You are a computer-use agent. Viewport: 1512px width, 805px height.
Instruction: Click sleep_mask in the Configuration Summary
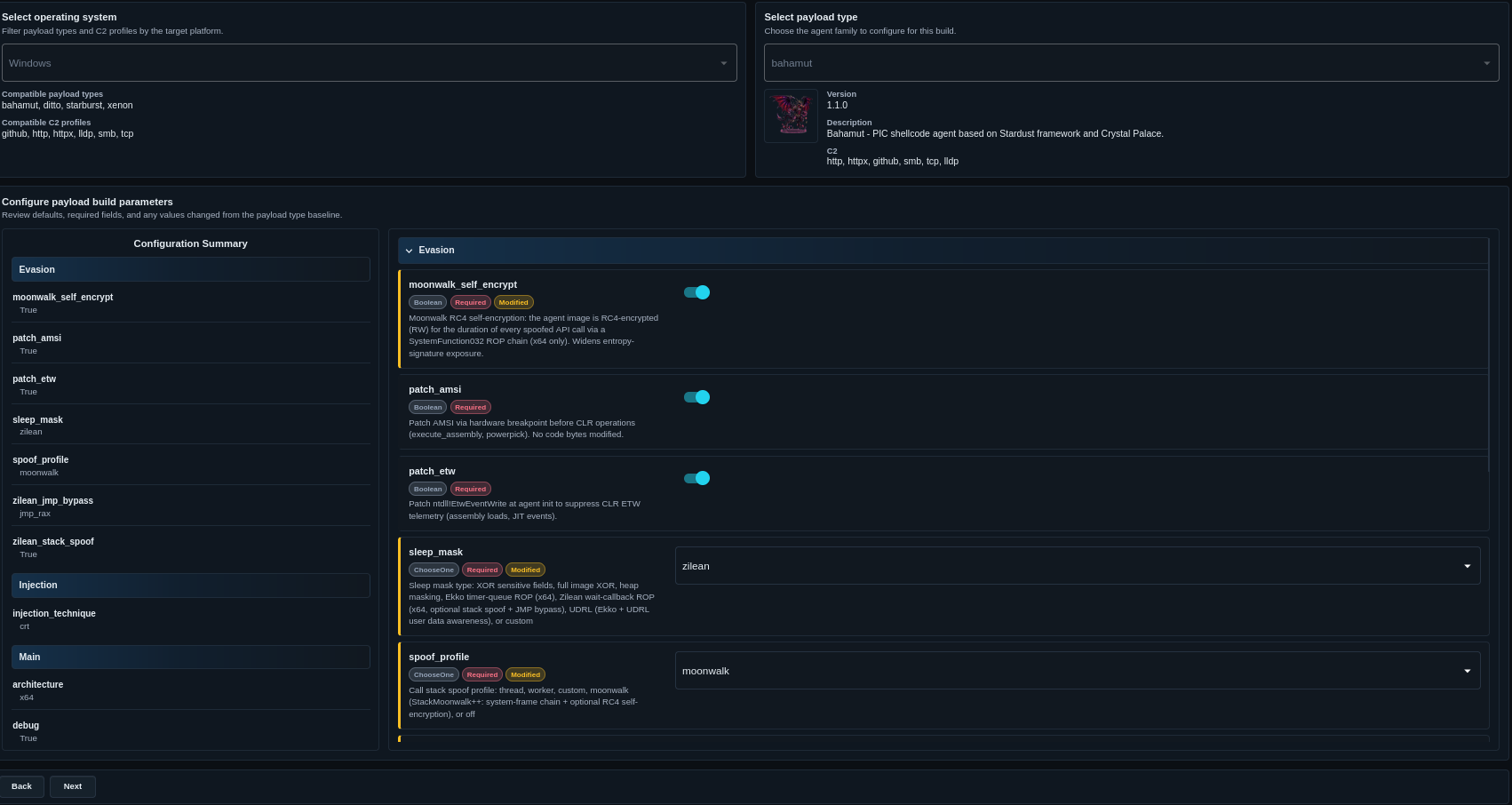[x=38, y=419]
